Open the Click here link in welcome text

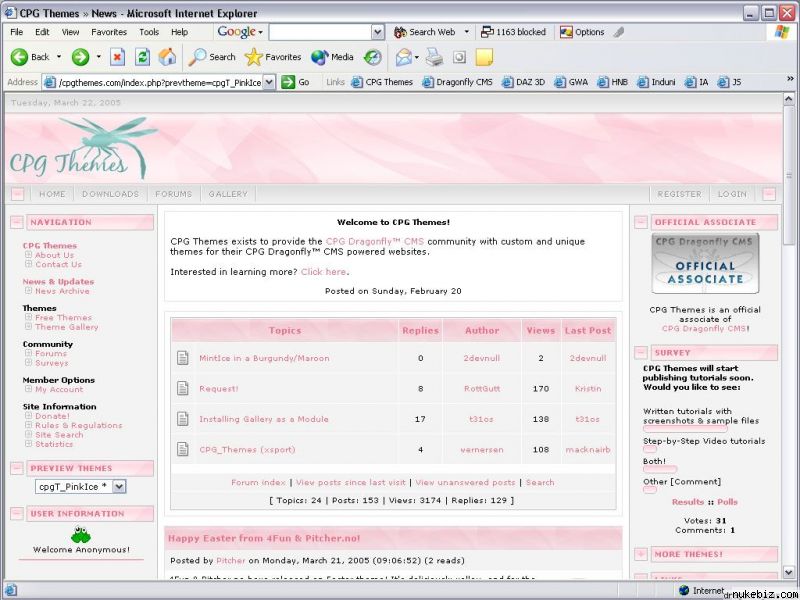click(x=323, y=272)
